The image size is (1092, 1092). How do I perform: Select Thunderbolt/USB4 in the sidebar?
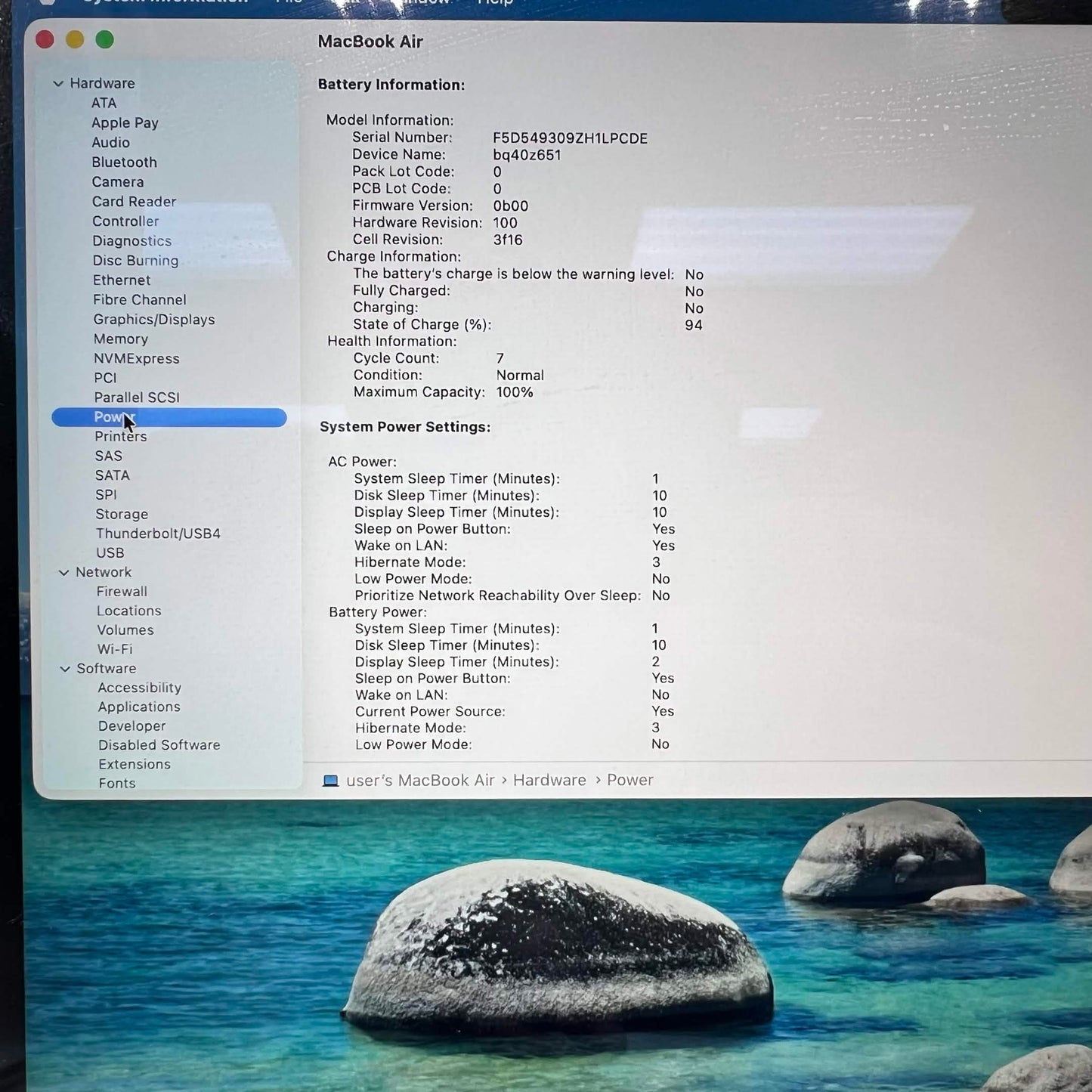(157, 534)
